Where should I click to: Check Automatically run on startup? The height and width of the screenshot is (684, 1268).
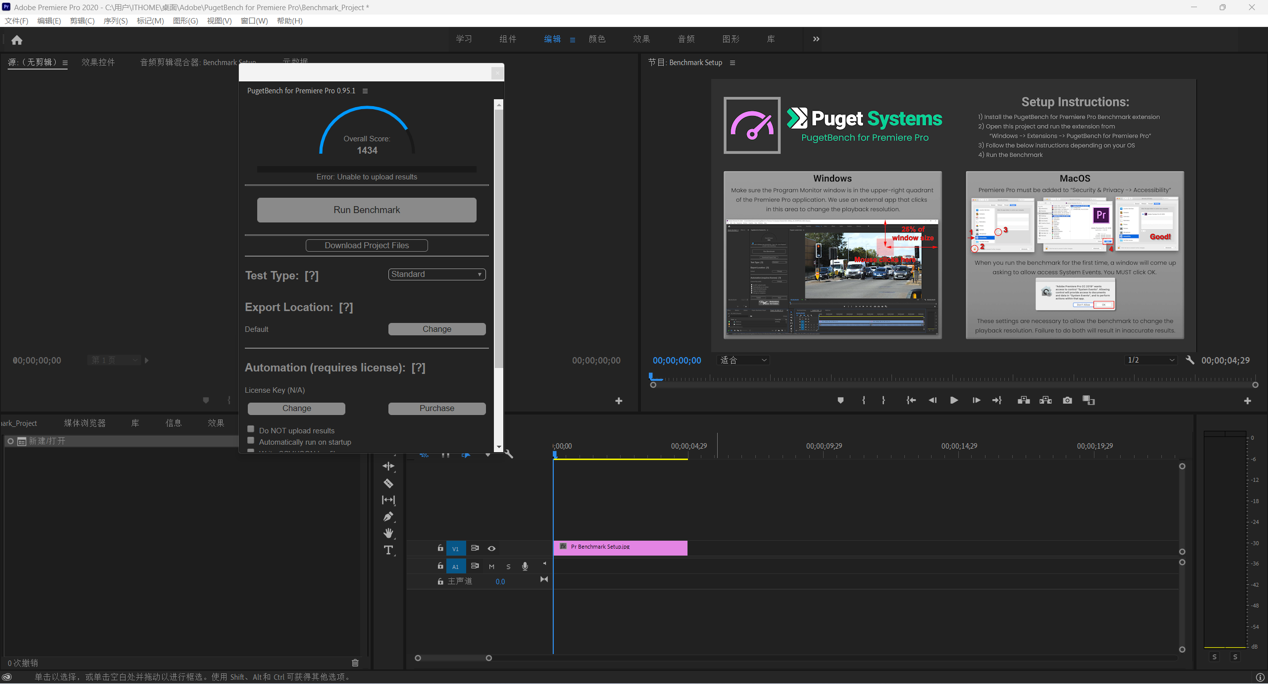(251, 441)
